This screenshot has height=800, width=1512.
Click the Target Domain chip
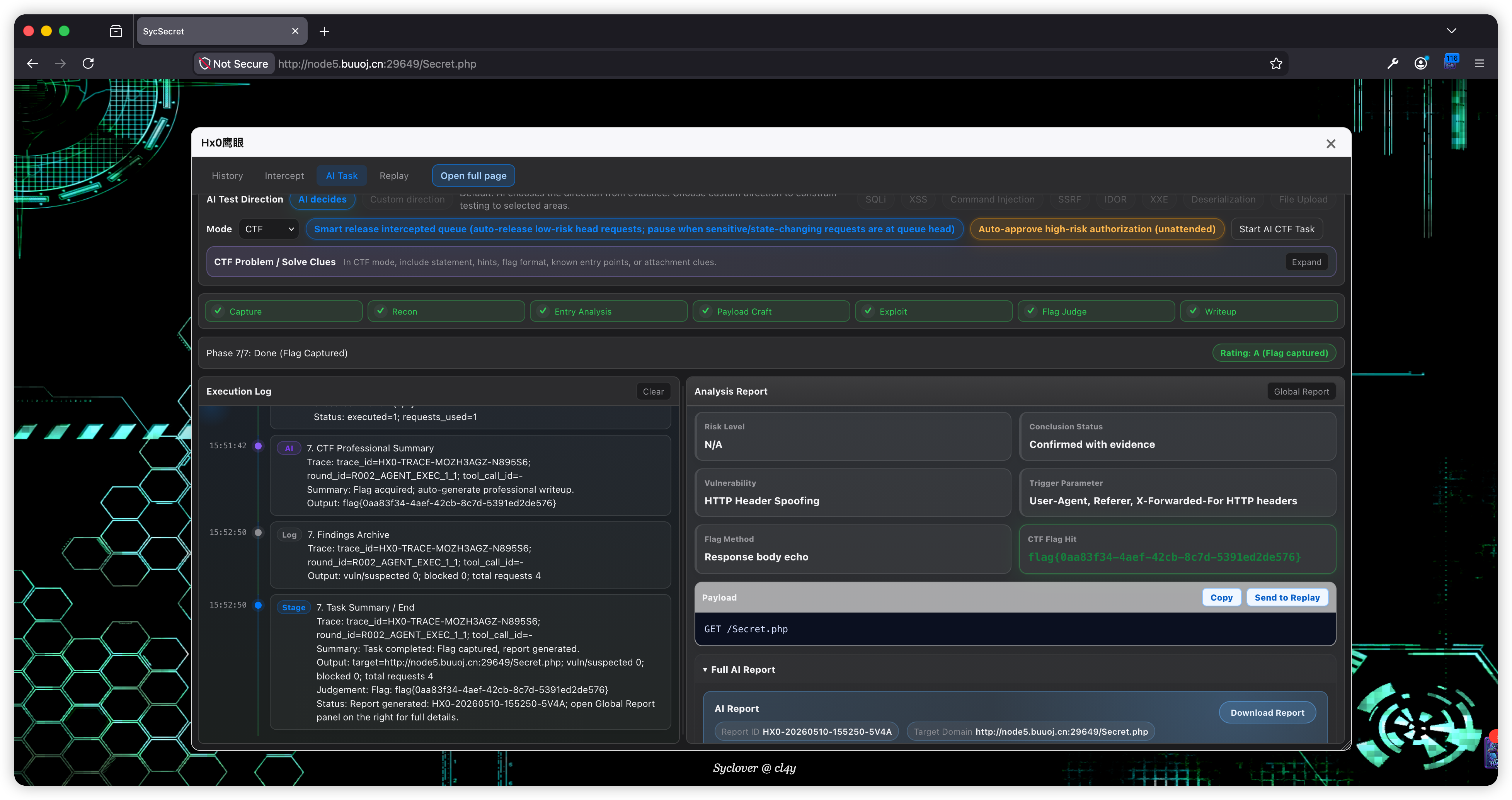(1031, 731)
